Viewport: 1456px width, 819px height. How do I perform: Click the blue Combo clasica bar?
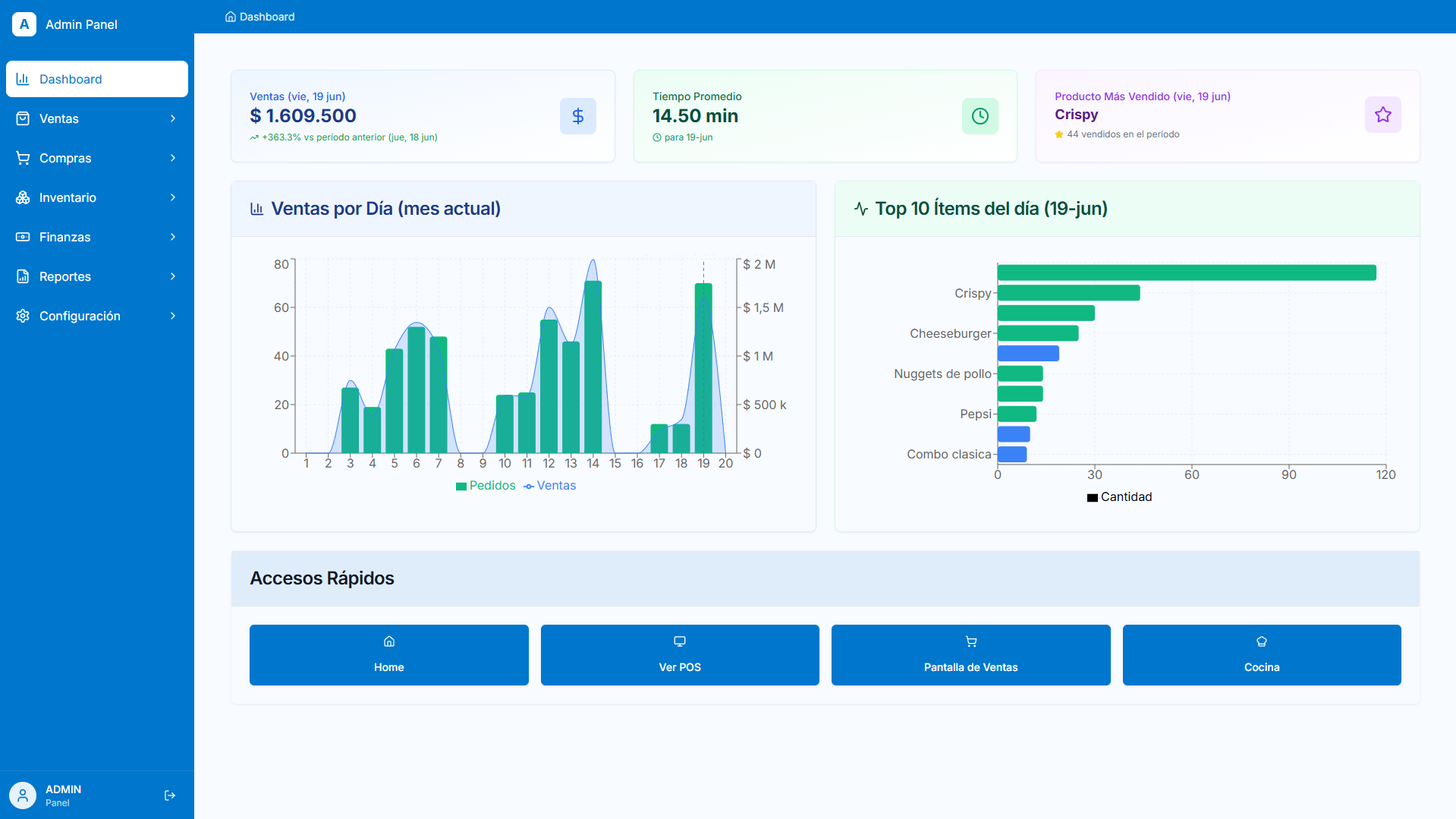(1012, 454)
